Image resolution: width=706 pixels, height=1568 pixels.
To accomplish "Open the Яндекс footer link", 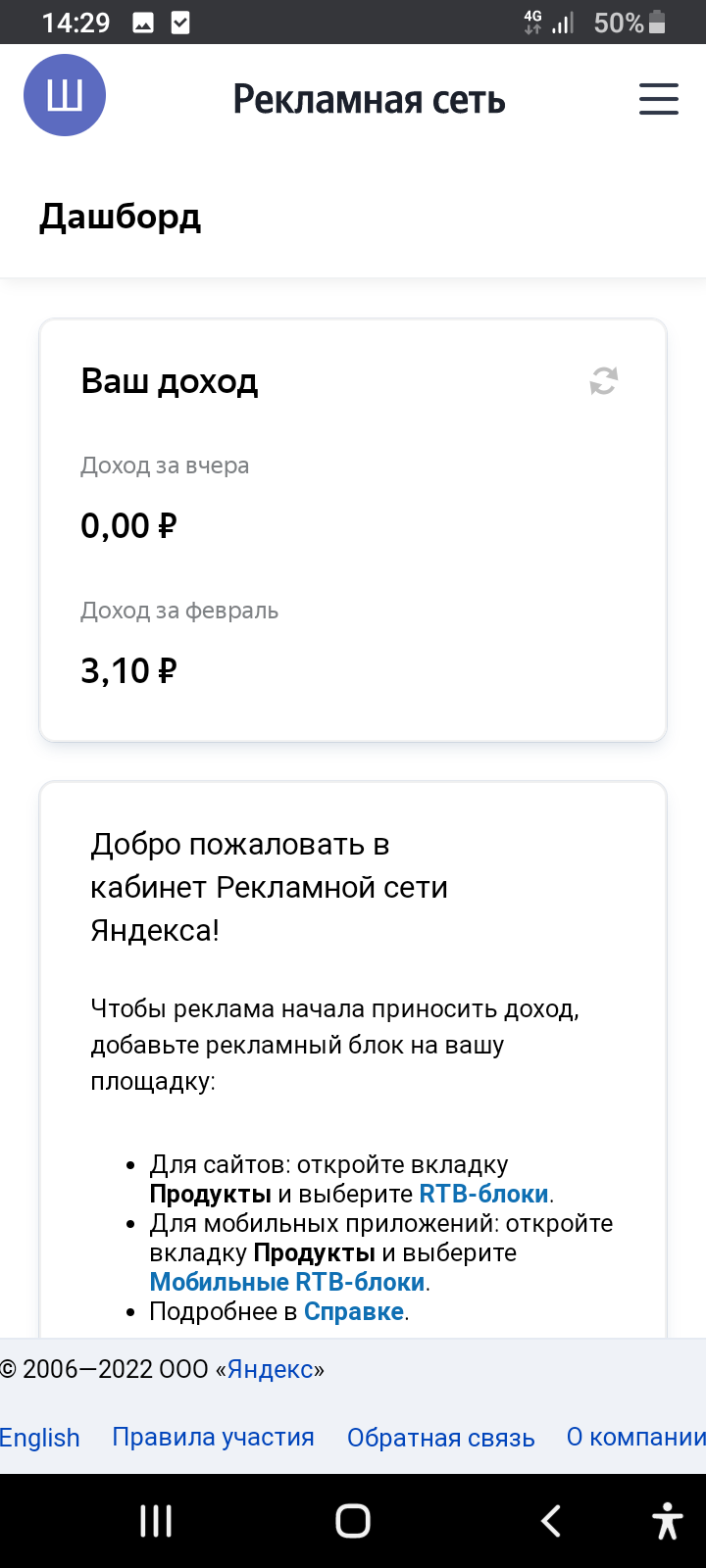I will pyautogui.click(x=270, y=1369).
